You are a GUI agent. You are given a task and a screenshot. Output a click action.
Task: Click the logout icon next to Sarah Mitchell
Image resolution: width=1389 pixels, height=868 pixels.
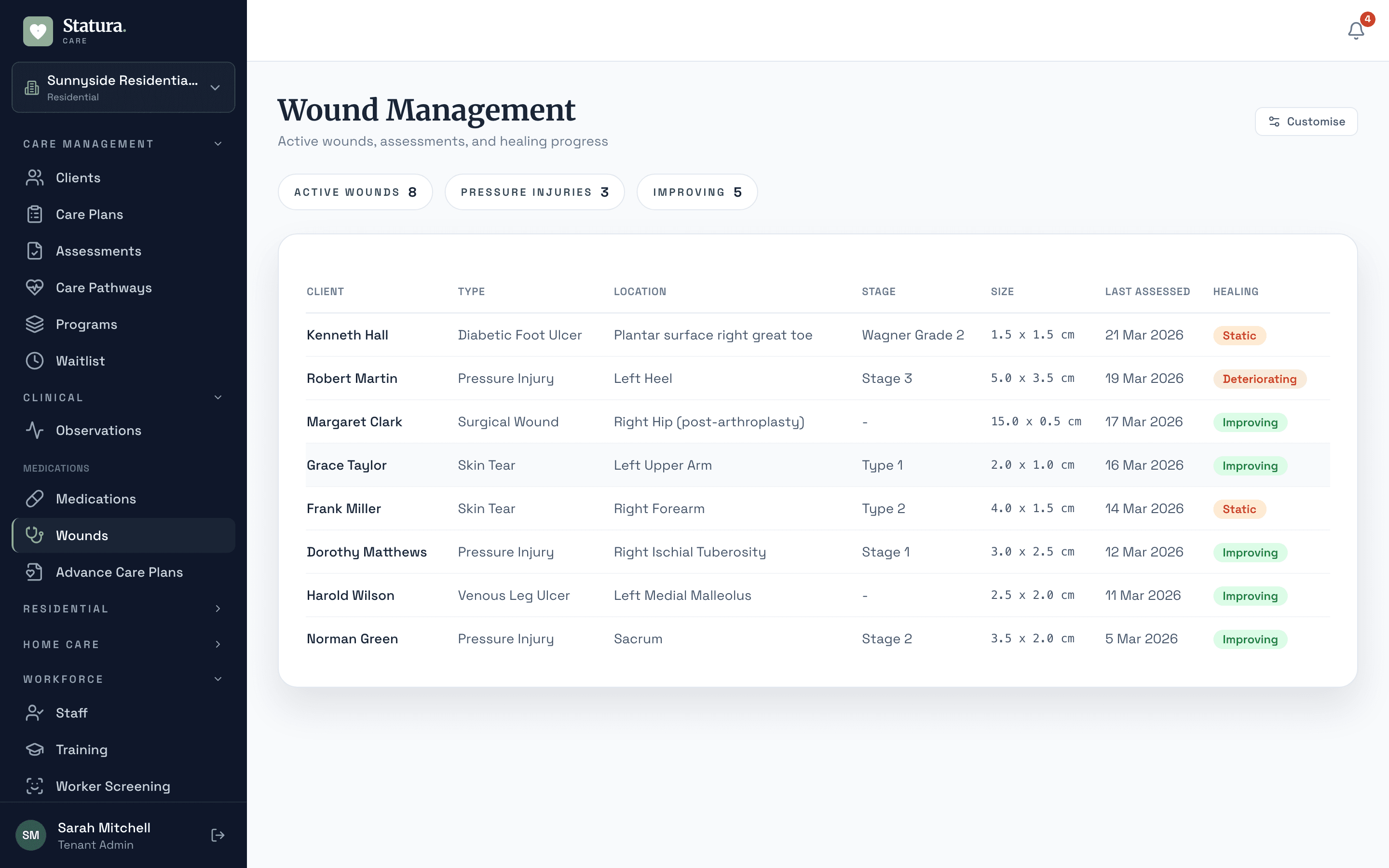[x=218, y=835]
